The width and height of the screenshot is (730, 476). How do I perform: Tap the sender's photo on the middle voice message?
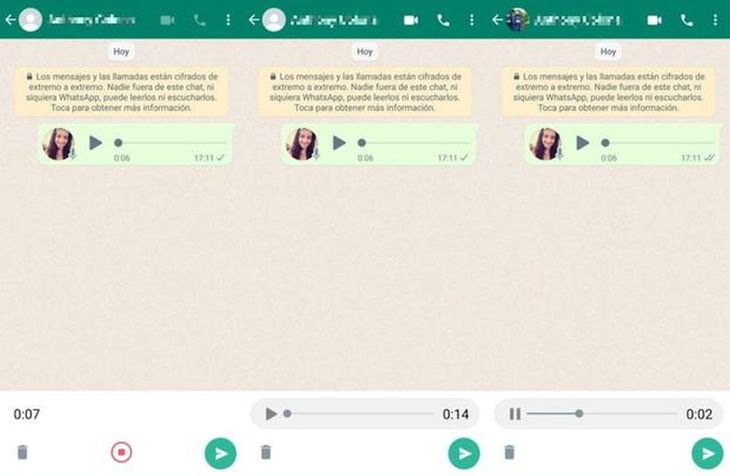(301, 144)
